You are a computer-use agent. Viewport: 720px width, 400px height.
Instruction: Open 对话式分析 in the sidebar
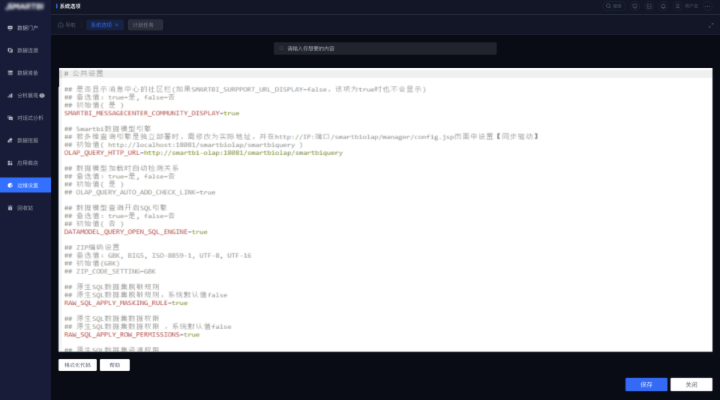click(27, 118)
